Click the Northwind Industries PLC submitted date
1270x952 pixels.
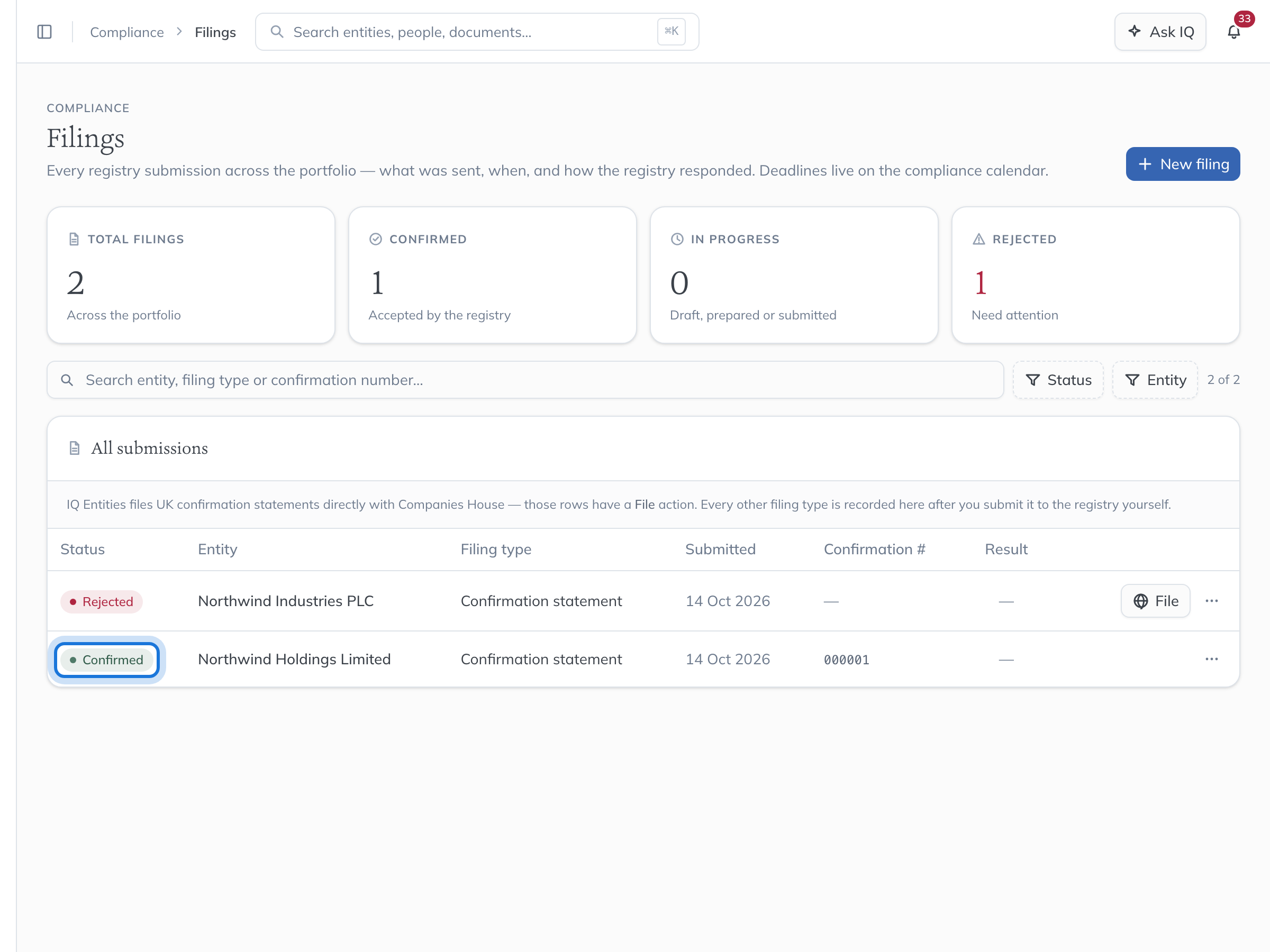coord(728,601)
